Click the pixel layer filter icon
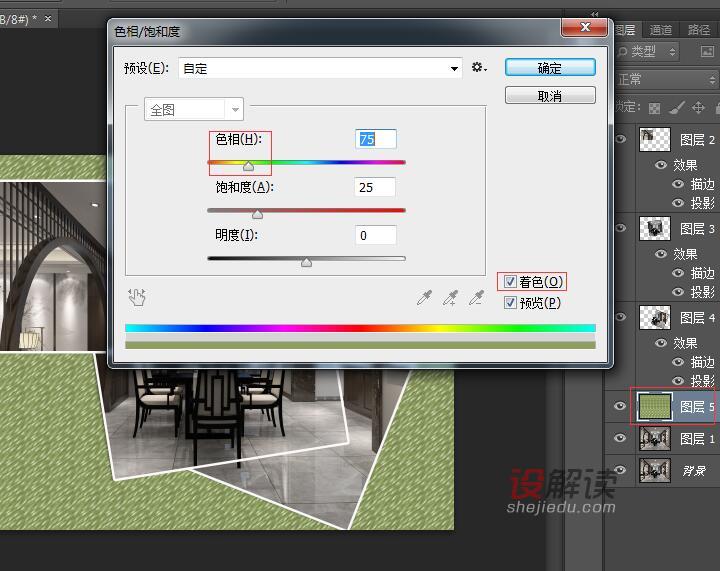 [x=707, y=51]
